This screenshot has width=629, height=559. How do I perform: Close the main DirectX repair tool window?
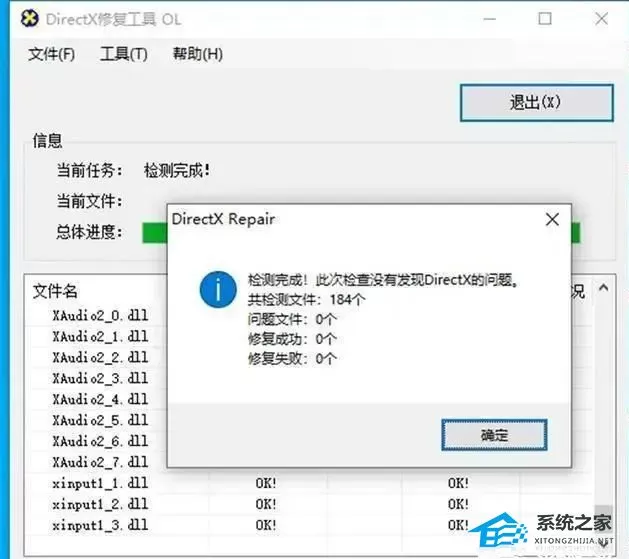click(x=601, y=18)
